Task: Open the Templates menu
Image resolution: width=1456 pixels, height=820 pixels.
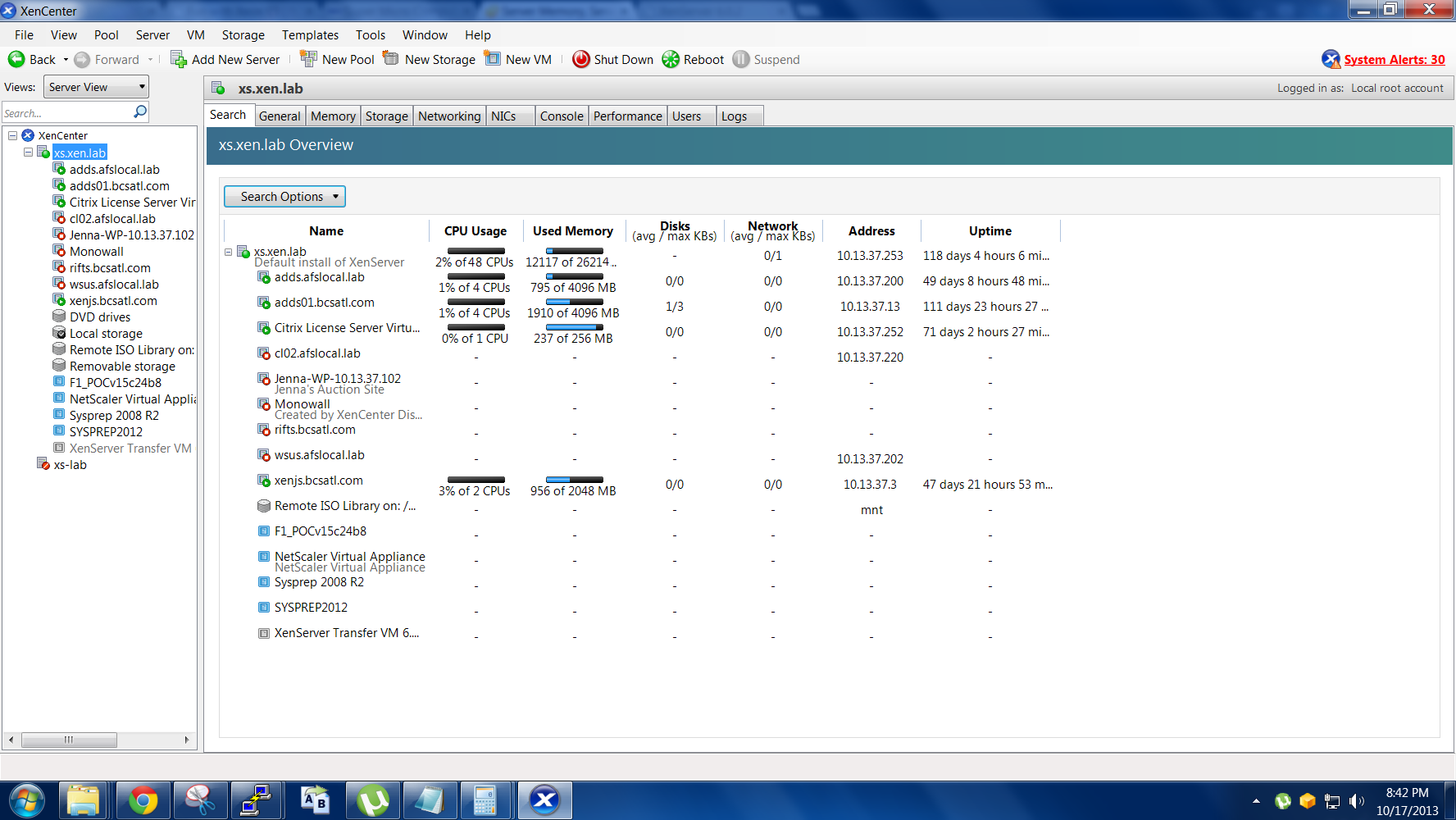Action: 310,35
